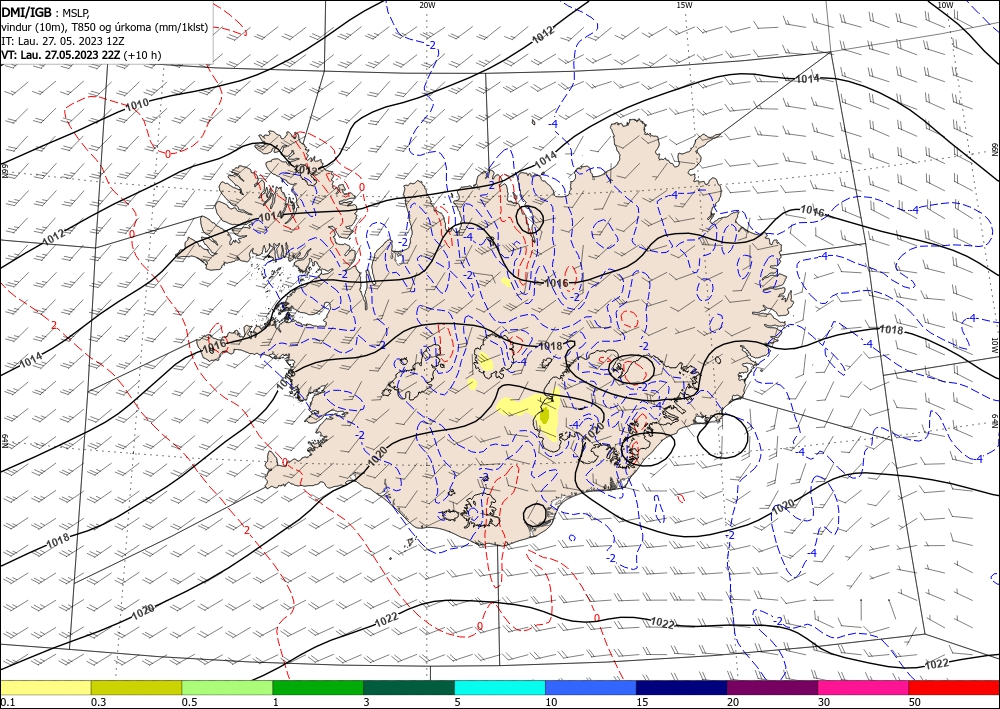Screen dimensions: 1000x709
Task: Click the "30" legend value
Action: pos(823,702)
